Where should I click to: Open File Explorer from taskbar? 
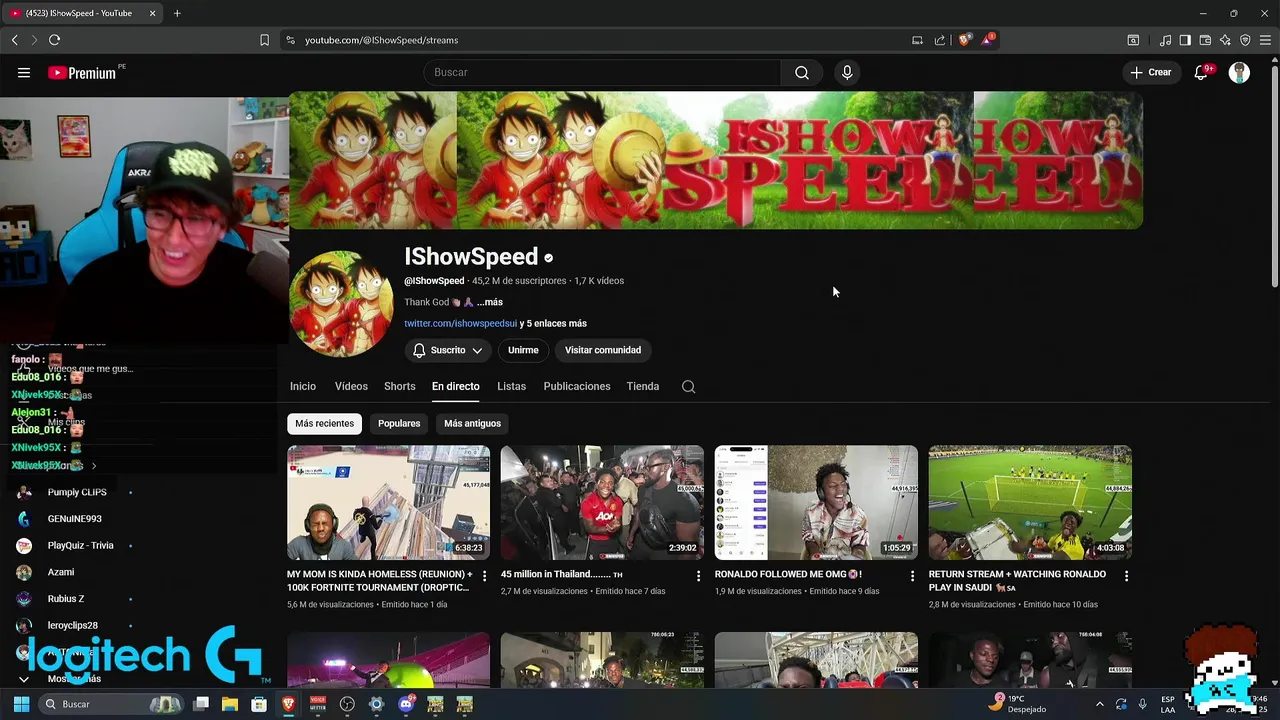coord(229,704)
